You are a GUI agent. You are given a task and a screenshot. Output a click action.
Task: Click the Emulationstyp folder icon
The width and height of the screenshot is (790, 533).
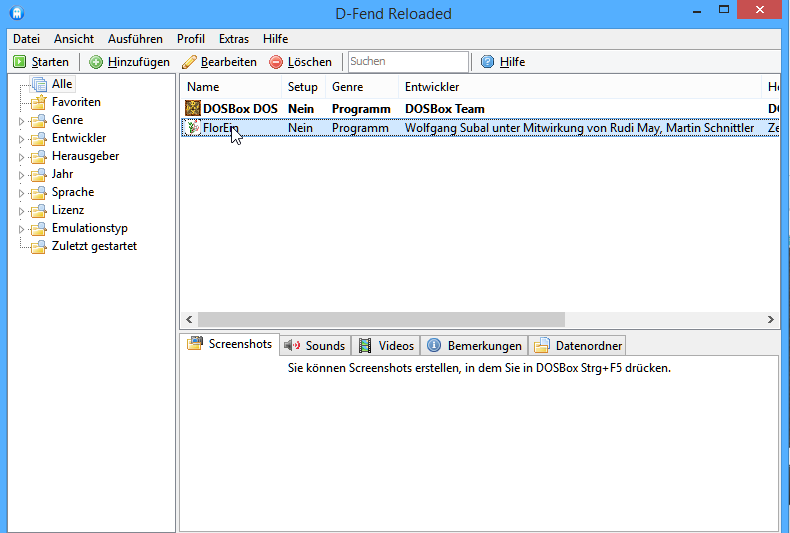tap(39, 229)
